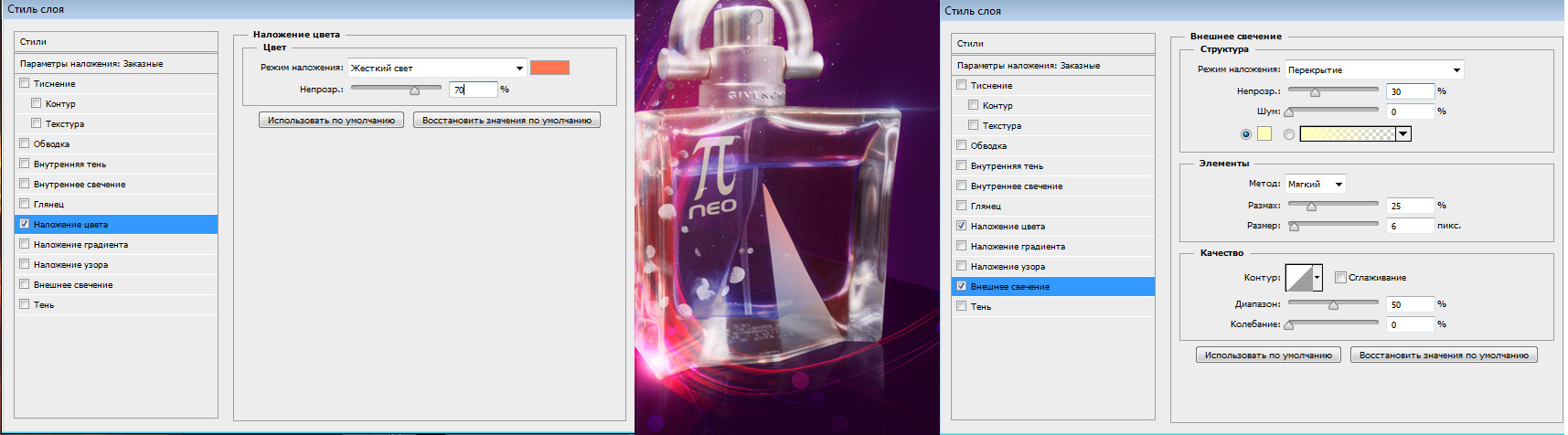The width and height of the screenshot is (1568, 435).
Task: Click Использовать по умолчанию in left dialog
Action: [x=331, y=120]
